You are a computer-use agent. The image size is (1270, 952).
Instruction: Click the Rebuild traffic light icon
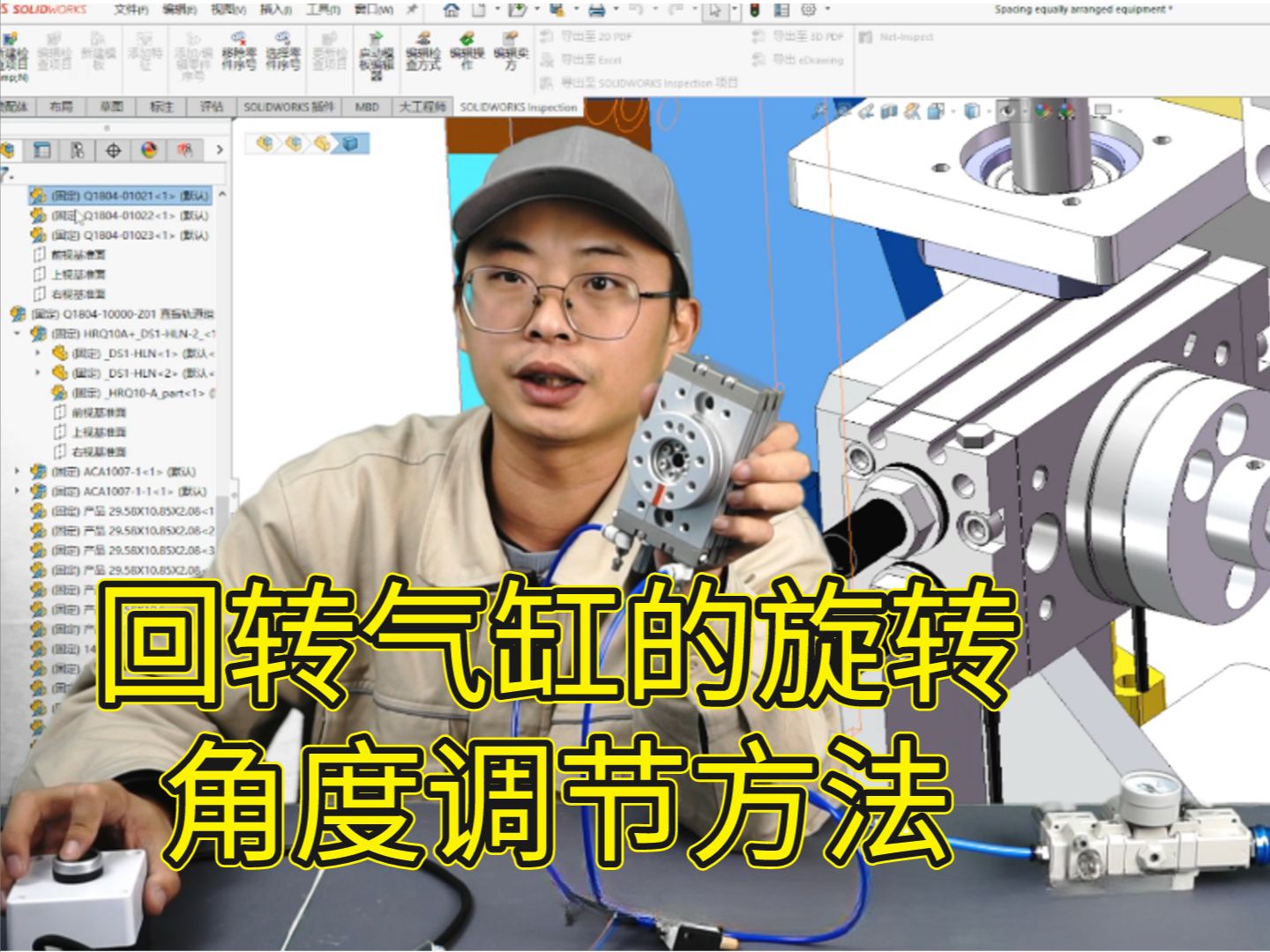coord(755,11)
